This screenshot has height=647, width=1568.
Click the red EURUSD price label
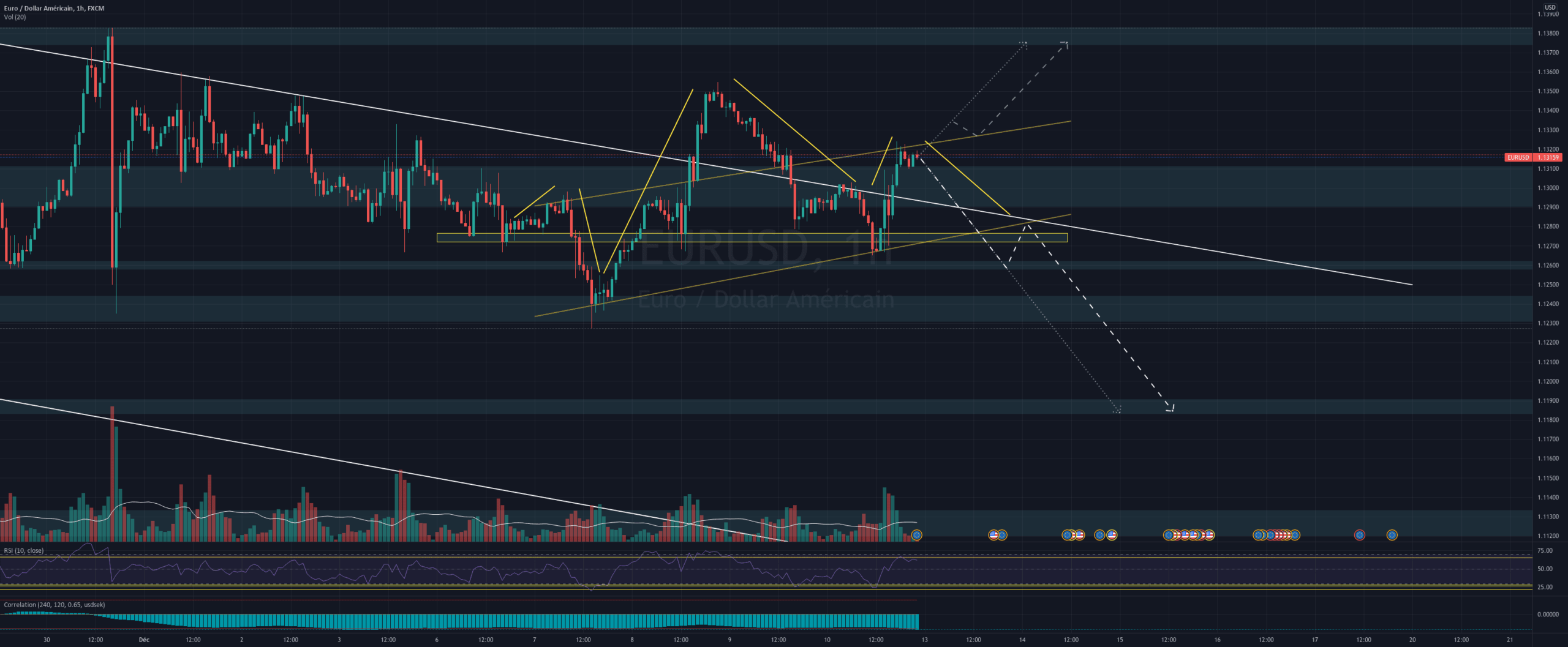pos(1518,157)
